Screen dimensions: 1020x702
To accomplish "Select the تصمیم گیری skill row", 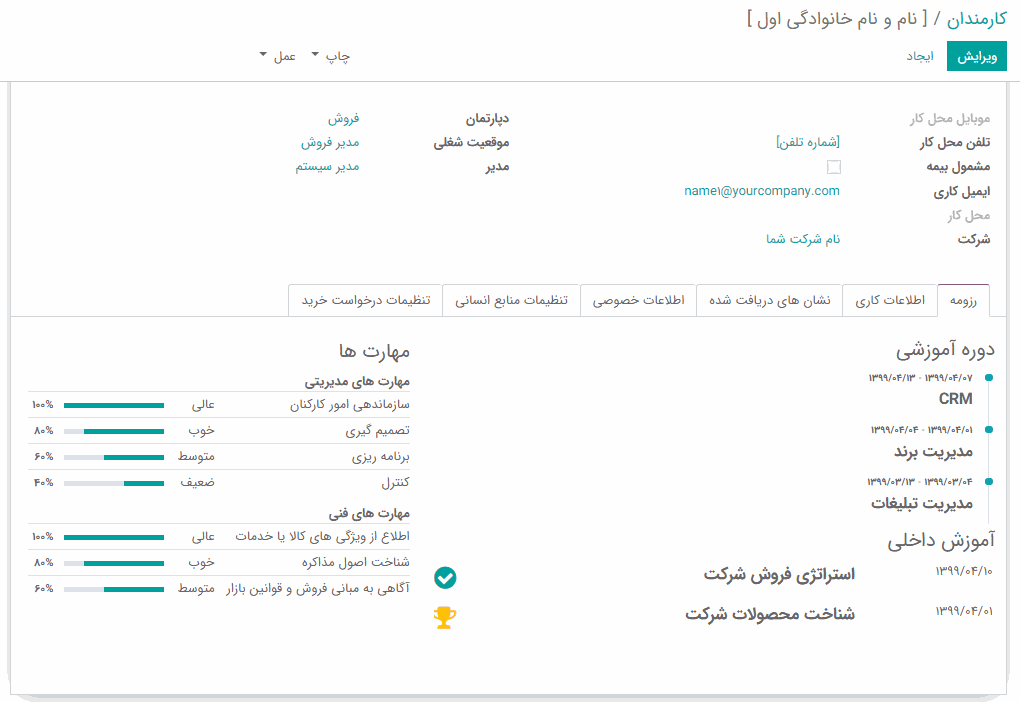I will [x=220, y=431].
